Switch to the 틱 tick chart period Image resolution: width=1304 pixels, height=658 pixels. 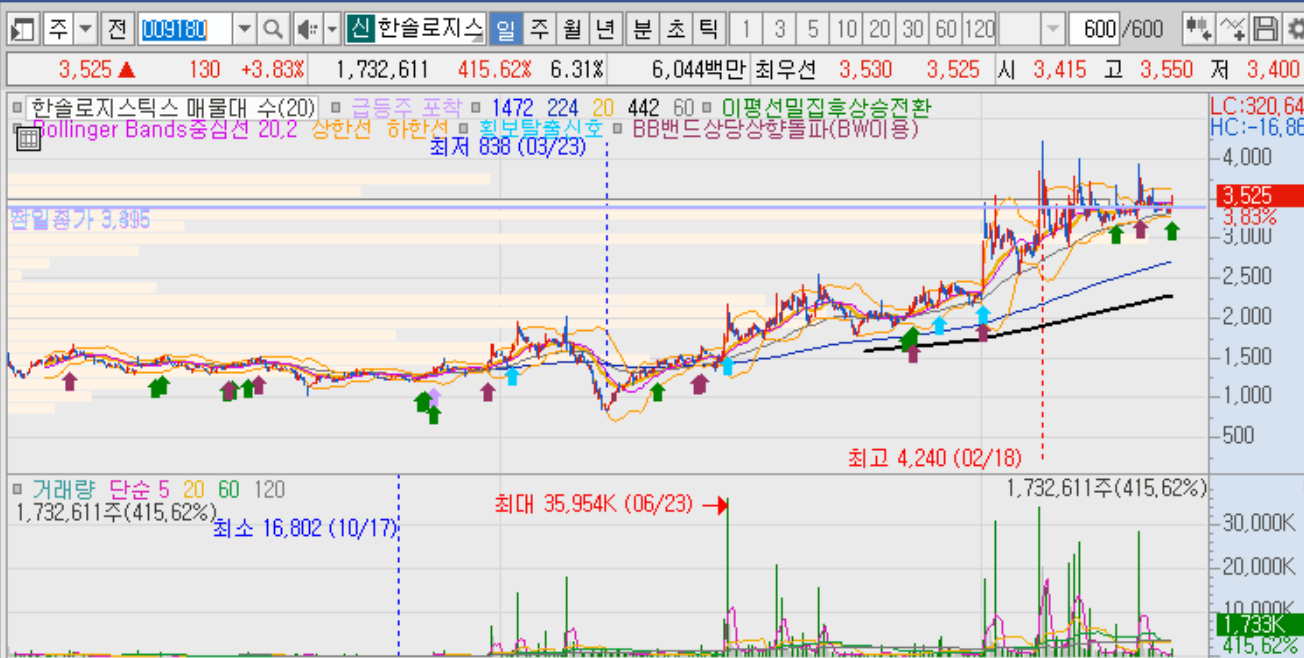pos(709,30)
